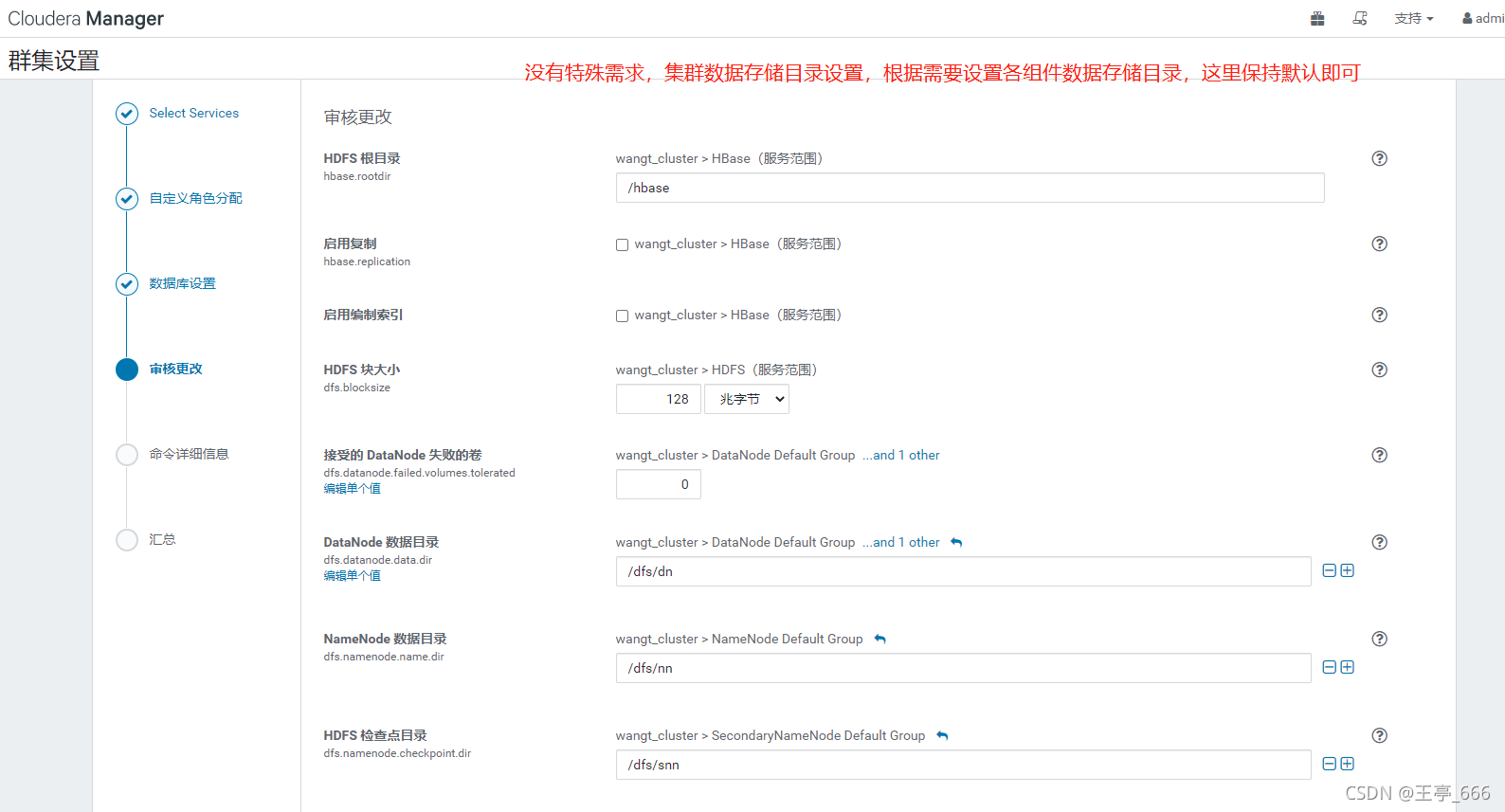Screen dimensions: 1505x812
Task: Open the 兆字节 block size unit dropdown
Action: point(747,399)
